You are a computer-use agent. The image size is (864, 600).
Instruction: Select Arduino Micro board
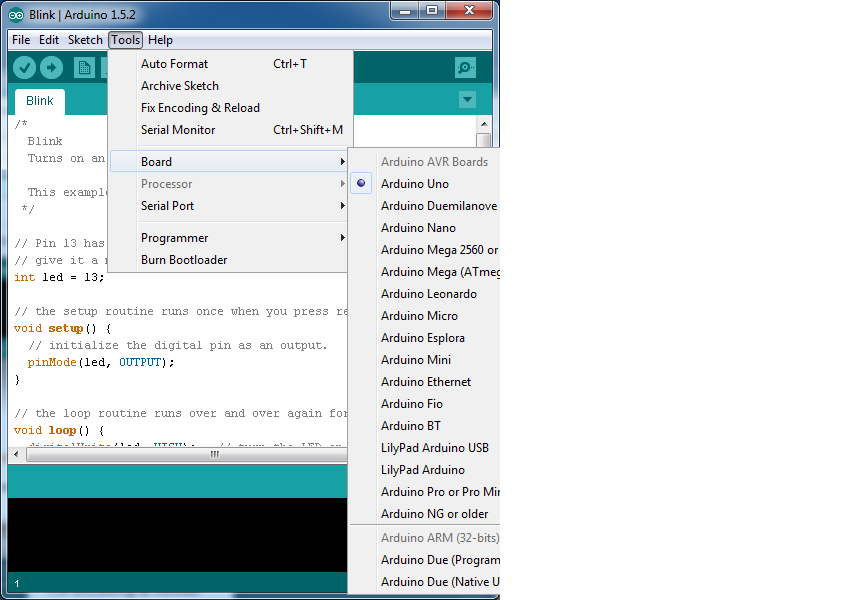tap(425, 316)
